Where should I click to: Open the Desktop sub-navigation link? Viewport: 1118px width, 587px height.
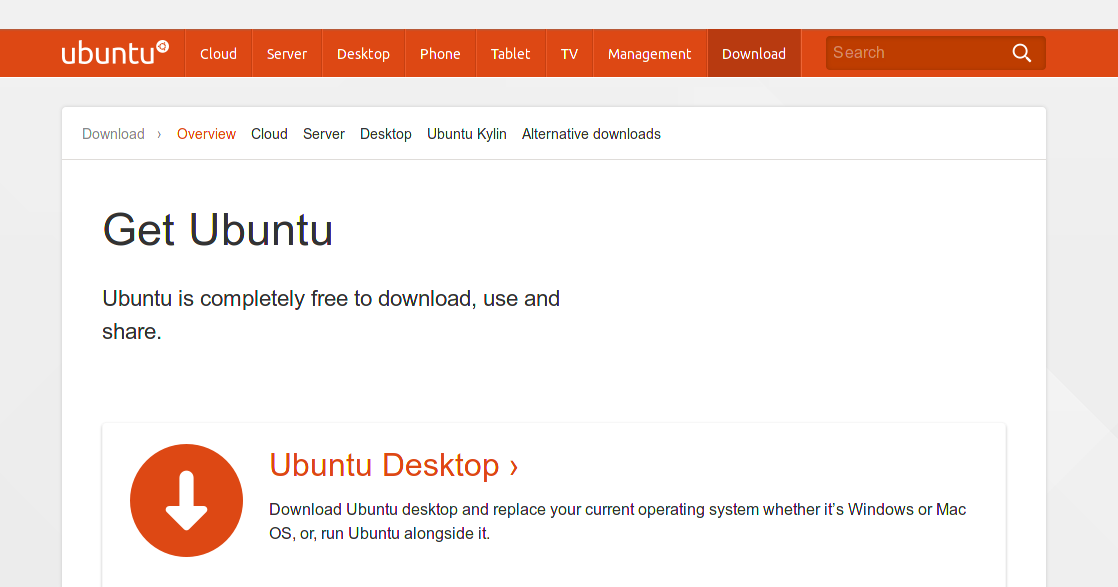[x=386, y=134]
